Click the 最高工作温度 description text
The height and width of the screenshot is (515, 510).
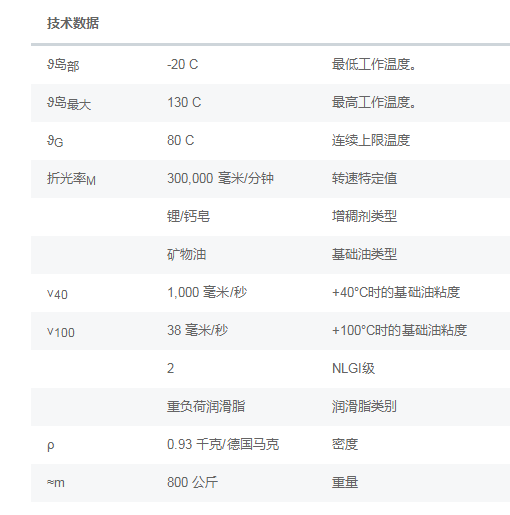pyautogui.click(x=374, y=102)
